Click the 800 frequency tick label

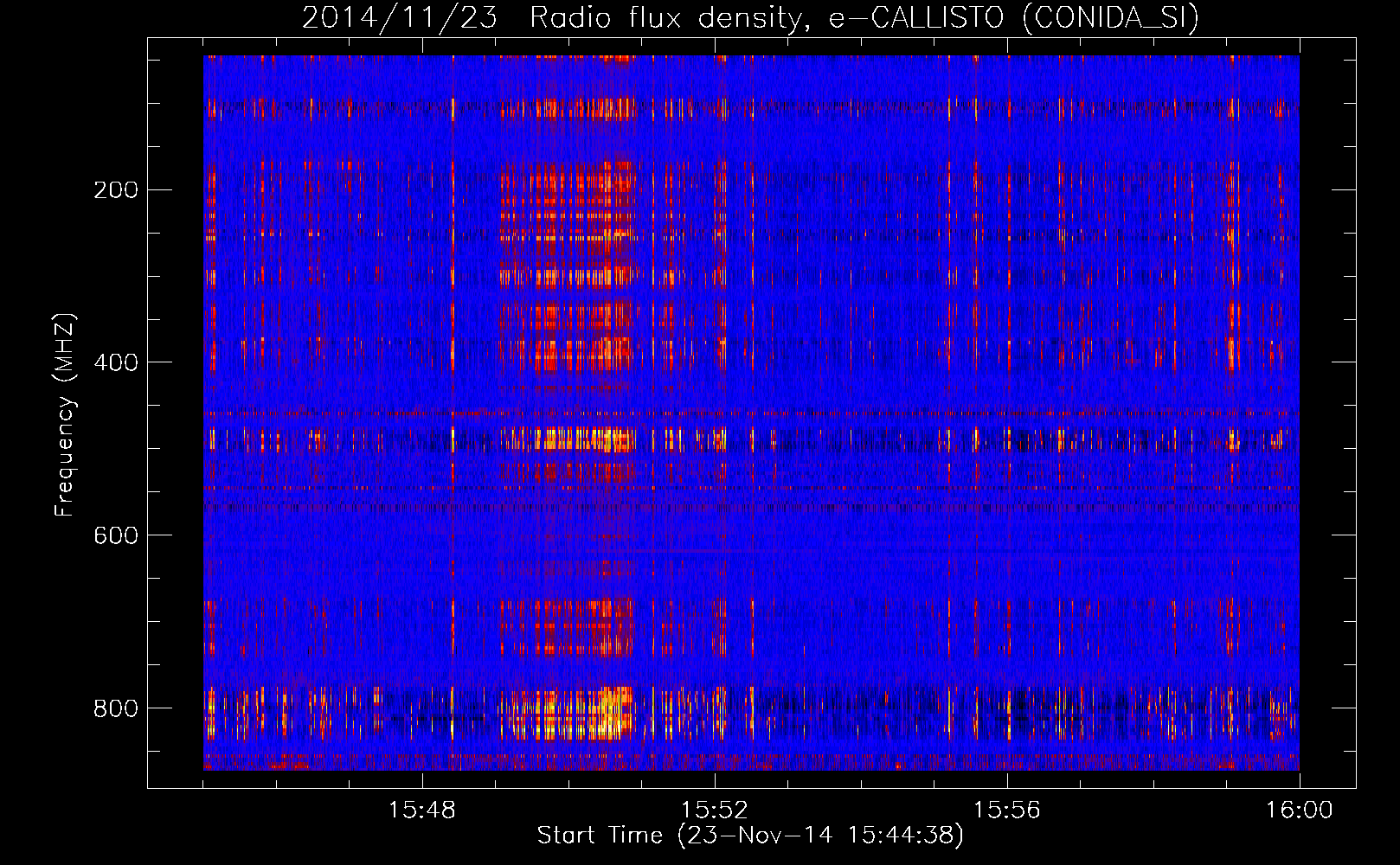tap(116, 708)
